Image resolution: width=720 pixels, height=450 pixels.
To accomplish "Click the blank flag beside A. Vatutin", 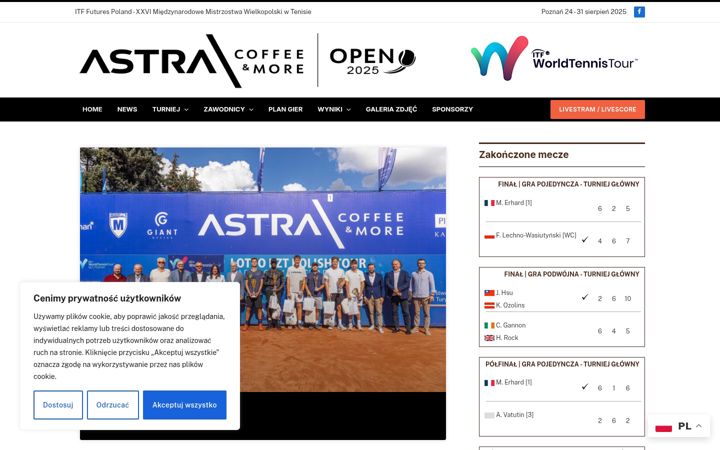I will point(489,416).
